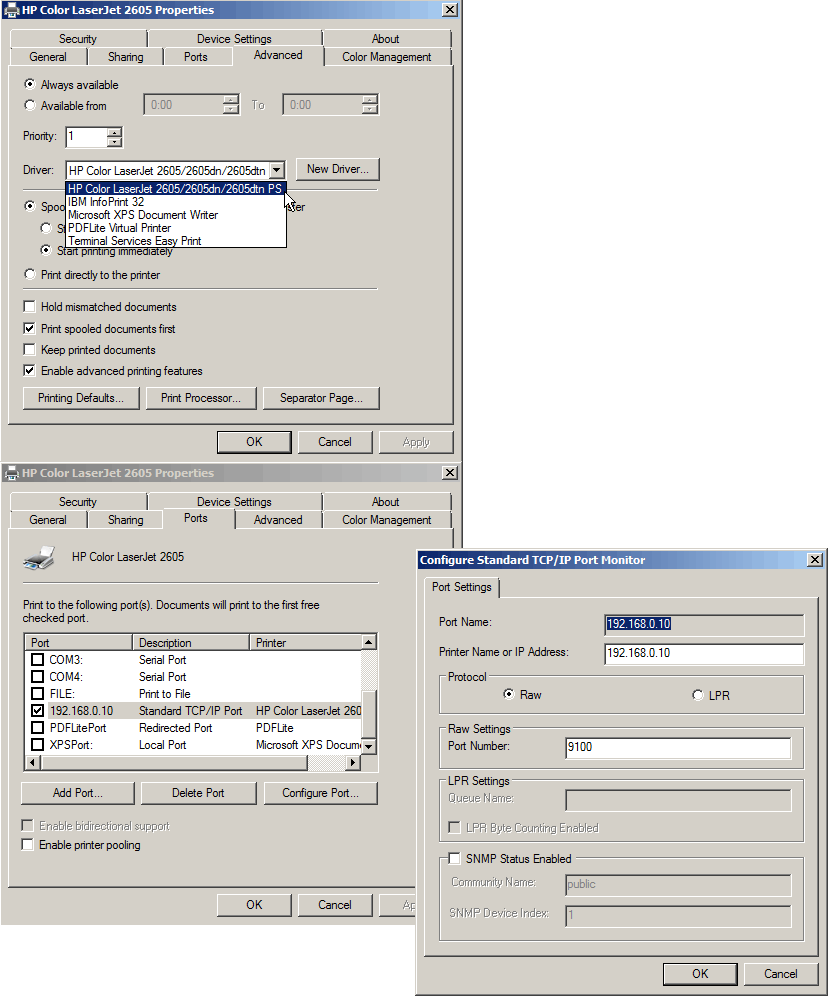829x1000 pixels.
Task: Select the Always available radio button
Action: click(29, 84)
